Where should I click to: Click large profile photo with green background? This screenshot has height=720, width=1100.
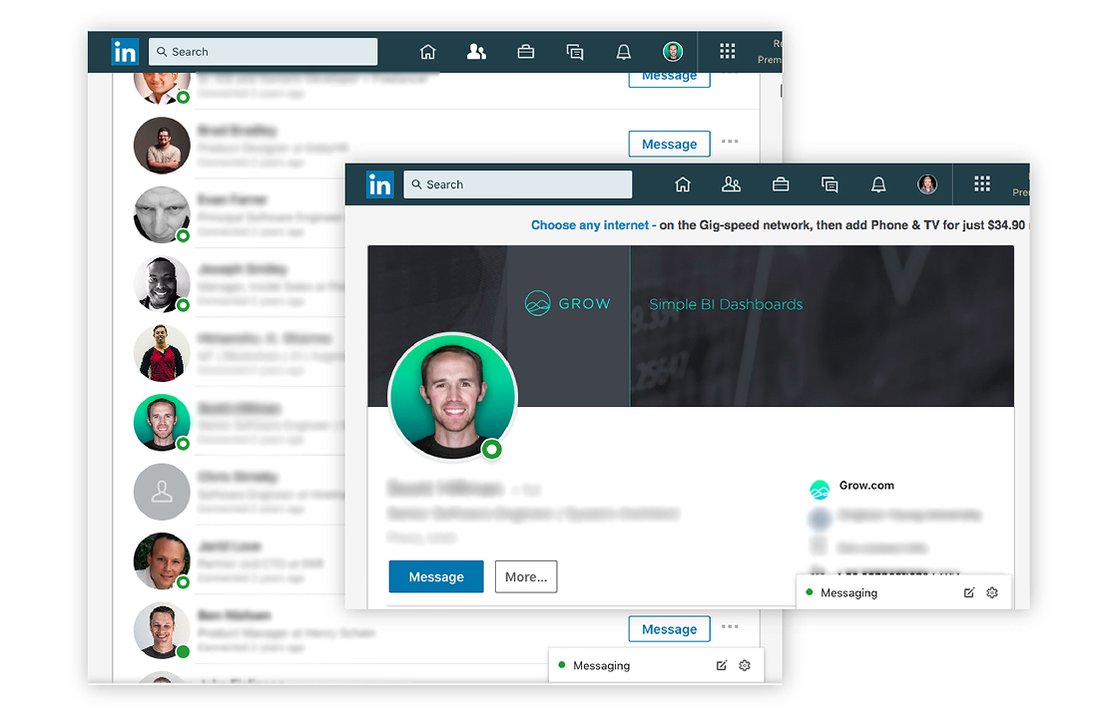pos(453,396)
